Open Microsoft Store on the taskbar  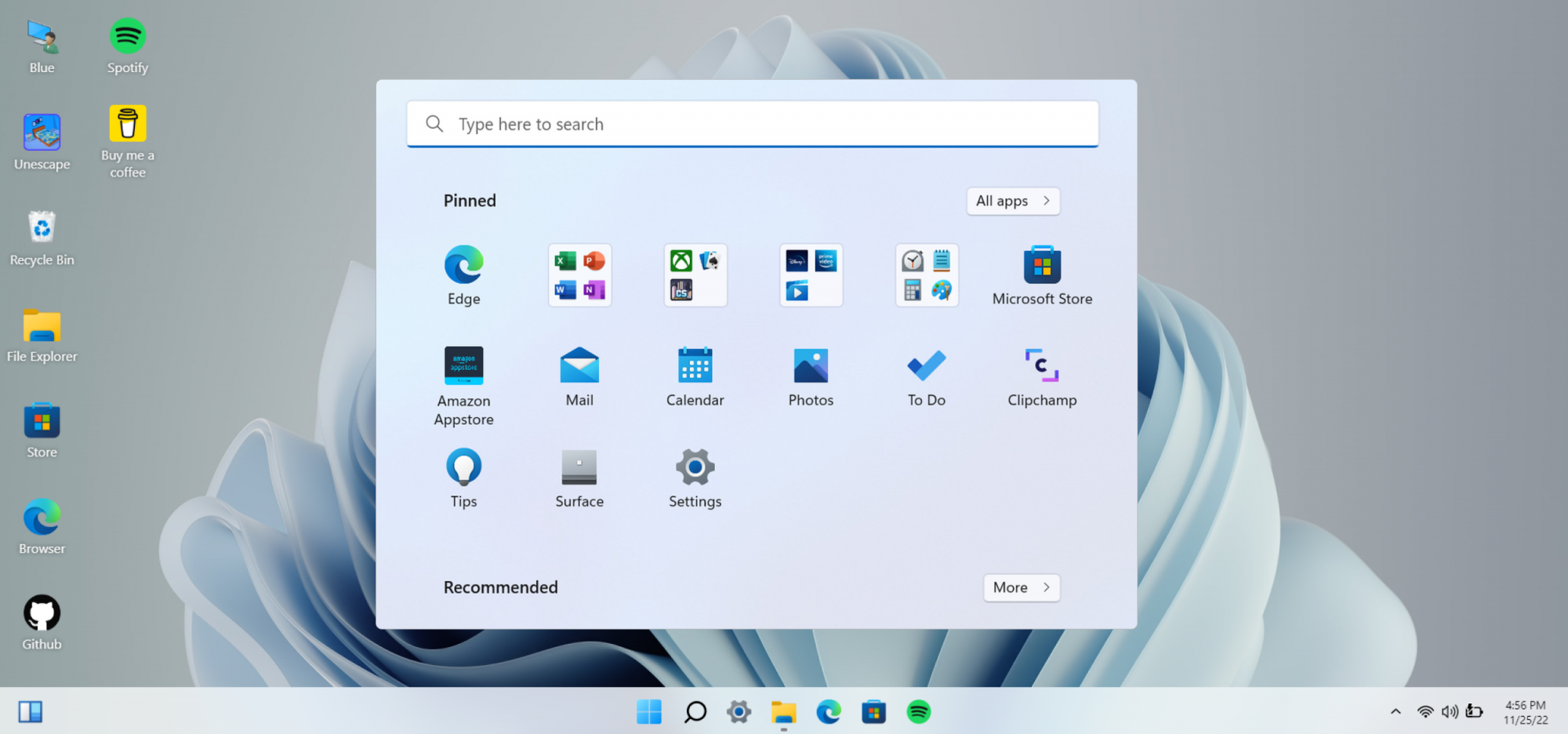coord(873,712)
